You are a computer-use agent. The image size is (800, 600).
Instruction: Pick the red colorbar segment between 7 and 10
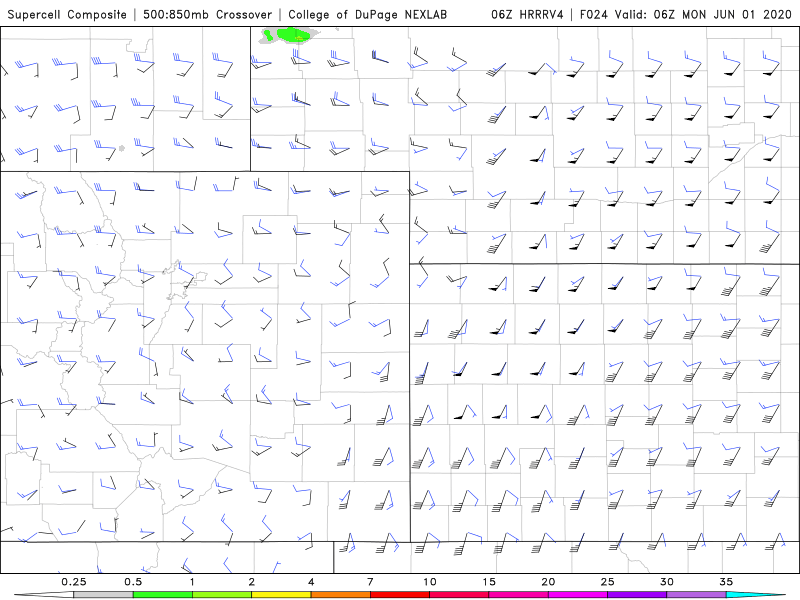click(400, 595)
